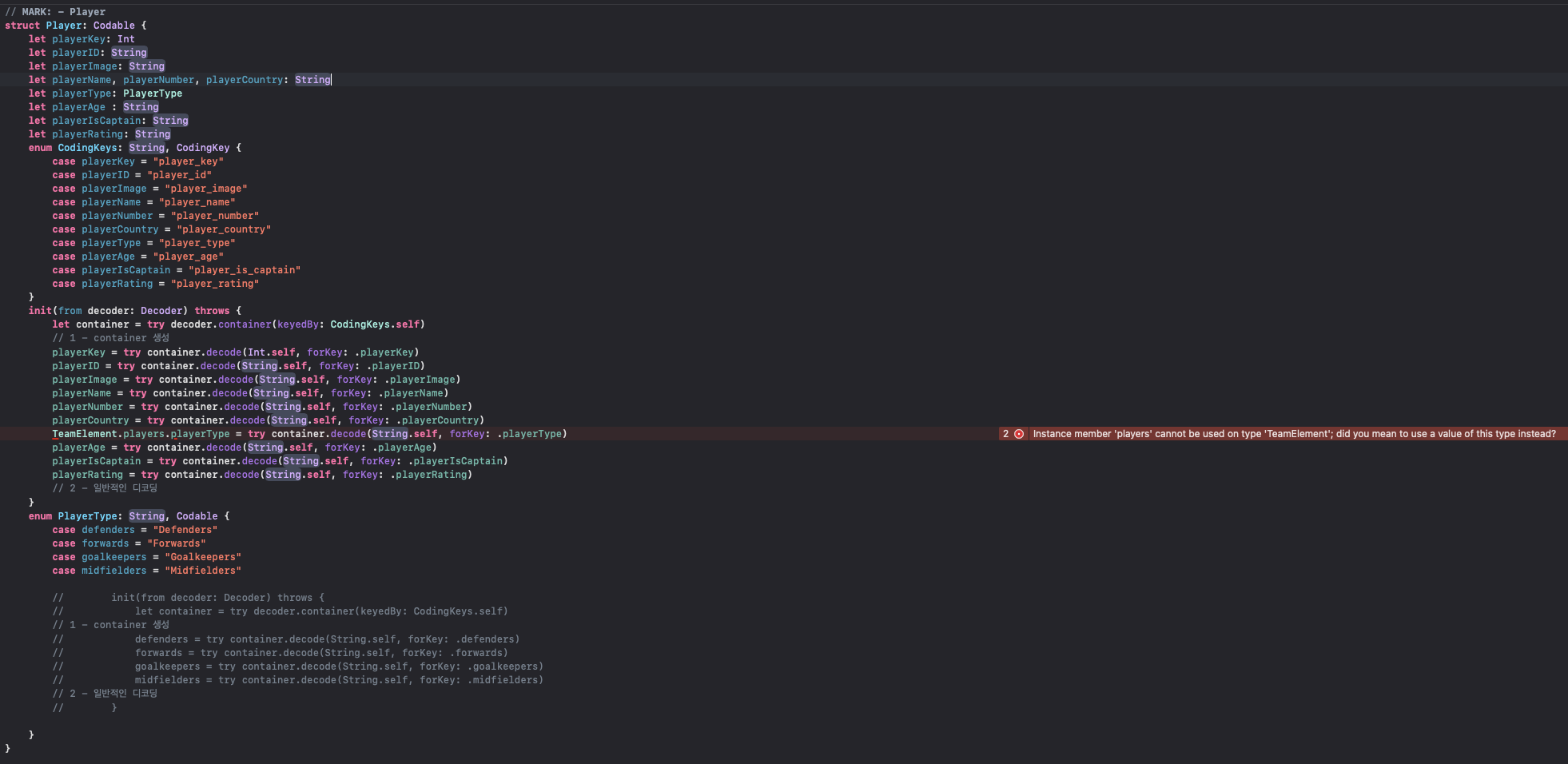Click the "player_is_captain" string literal
1568x764 pixels.
pyautogui.click(x=245, y=270)
